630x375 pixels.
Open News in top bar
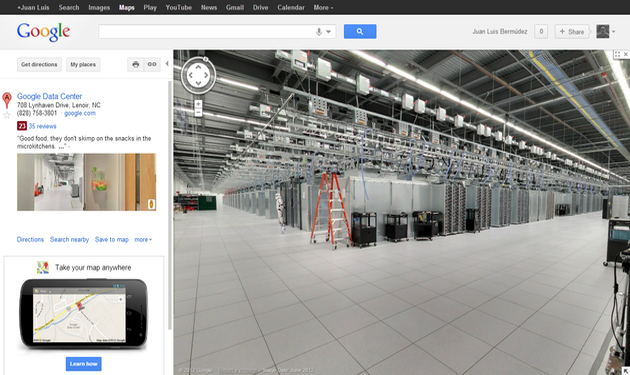tap(209, 7)
